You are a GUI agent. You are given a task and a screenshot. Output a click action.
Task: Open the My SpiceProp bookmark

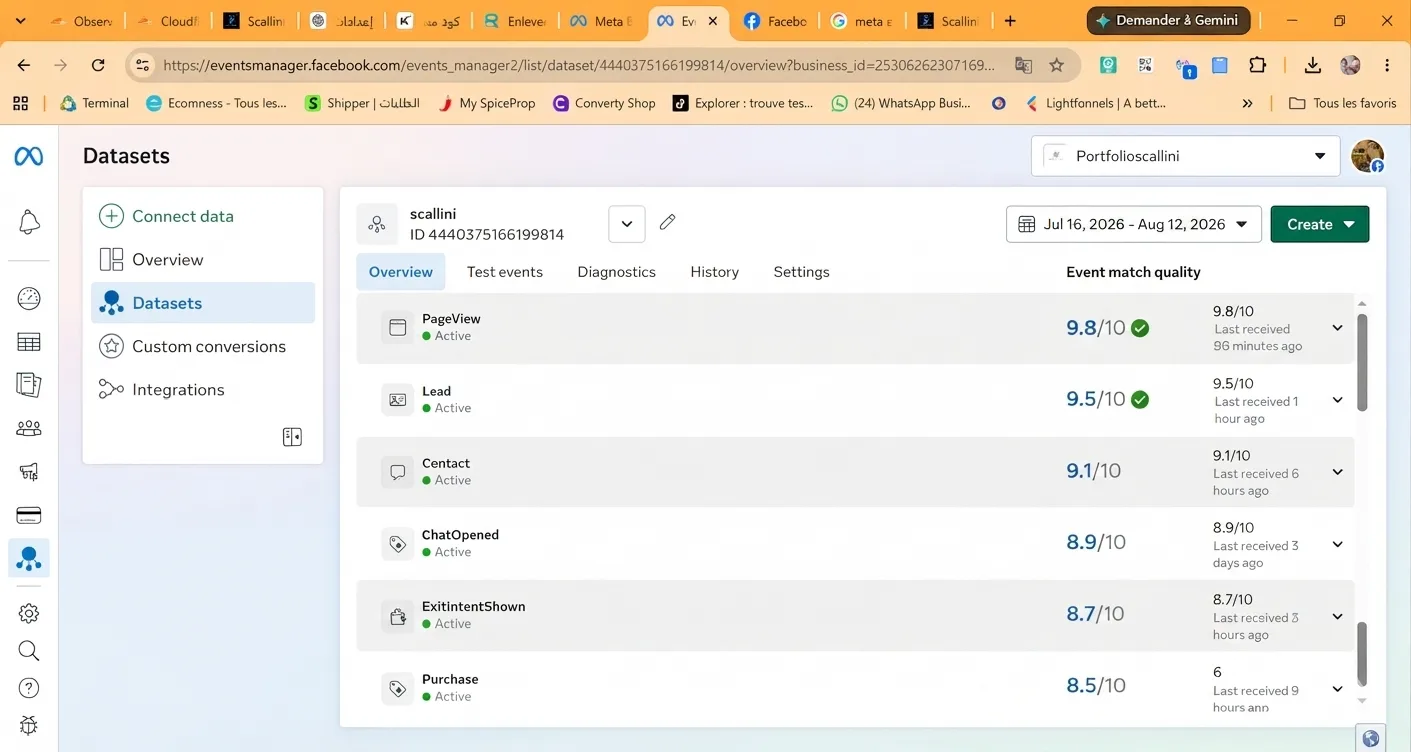(487, 103)
